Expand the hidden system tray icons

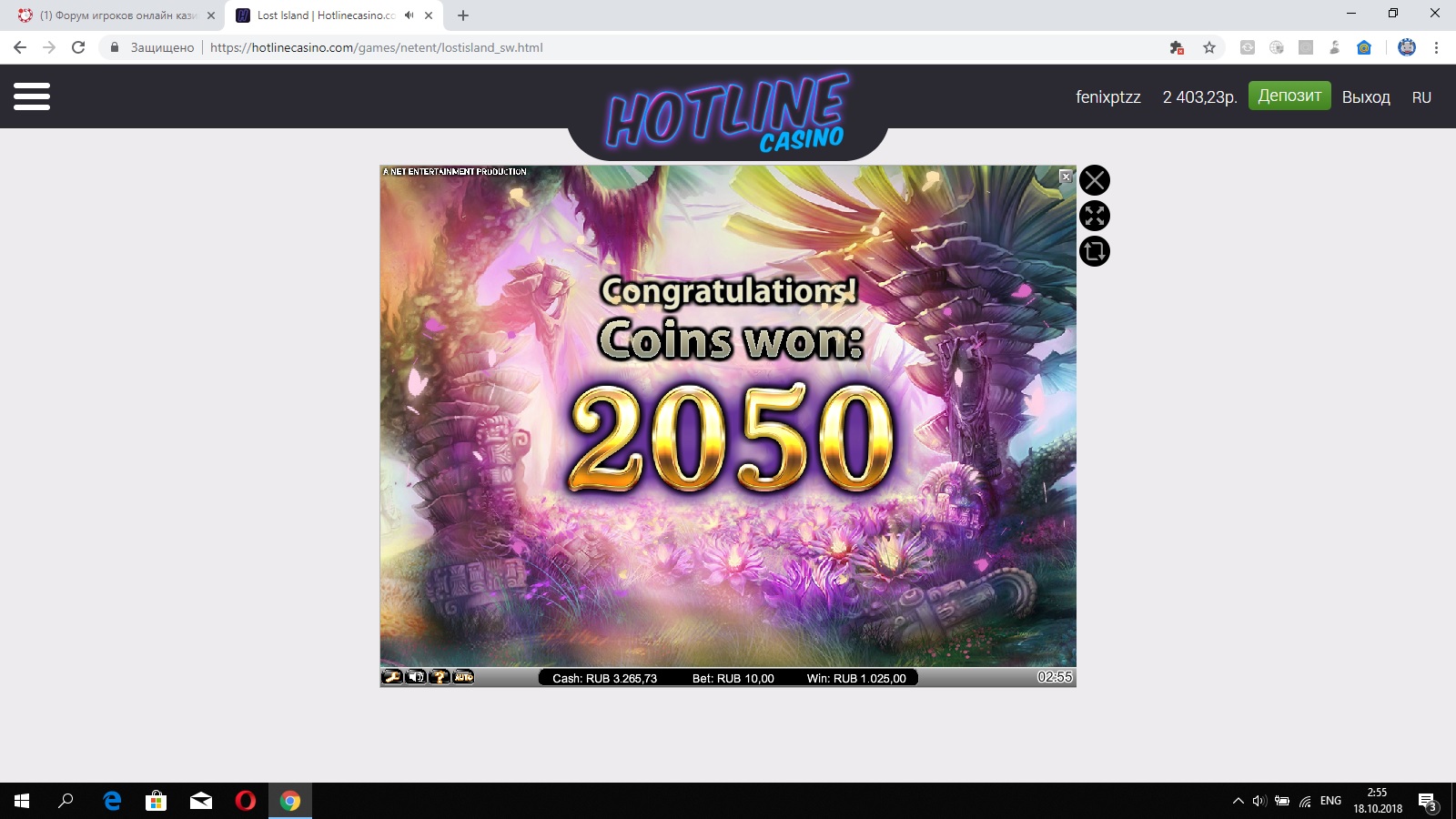click(1238, 801)
